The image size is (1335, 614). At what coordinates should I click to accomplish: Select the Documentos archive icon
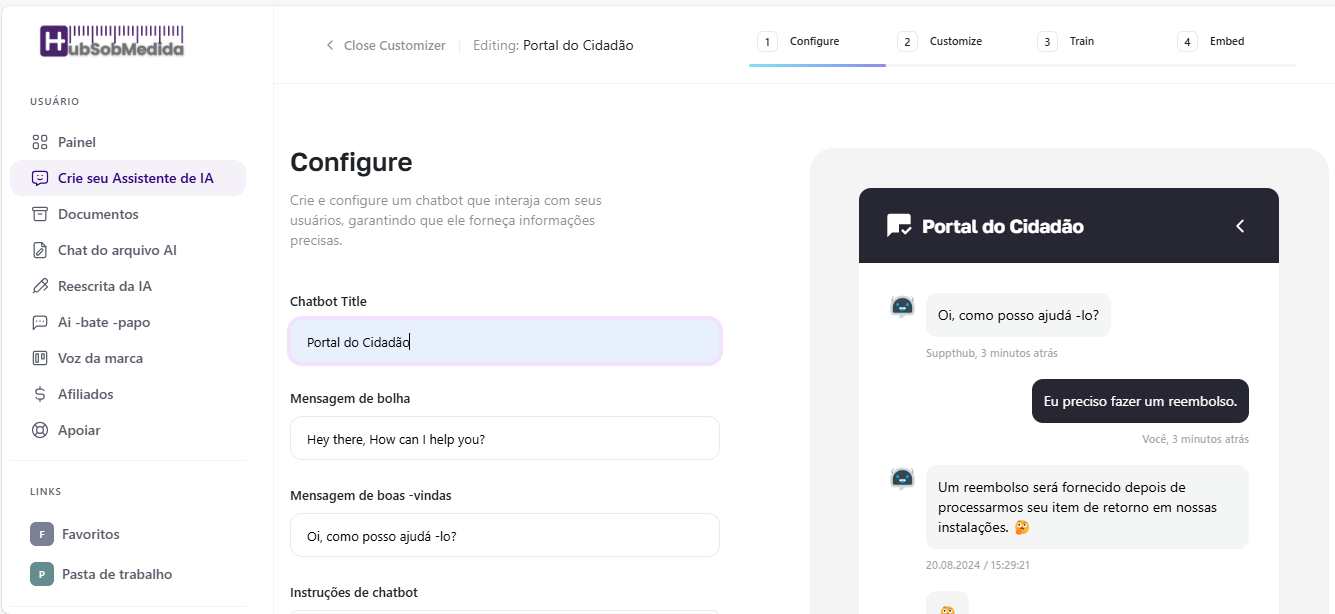(40, 213)
